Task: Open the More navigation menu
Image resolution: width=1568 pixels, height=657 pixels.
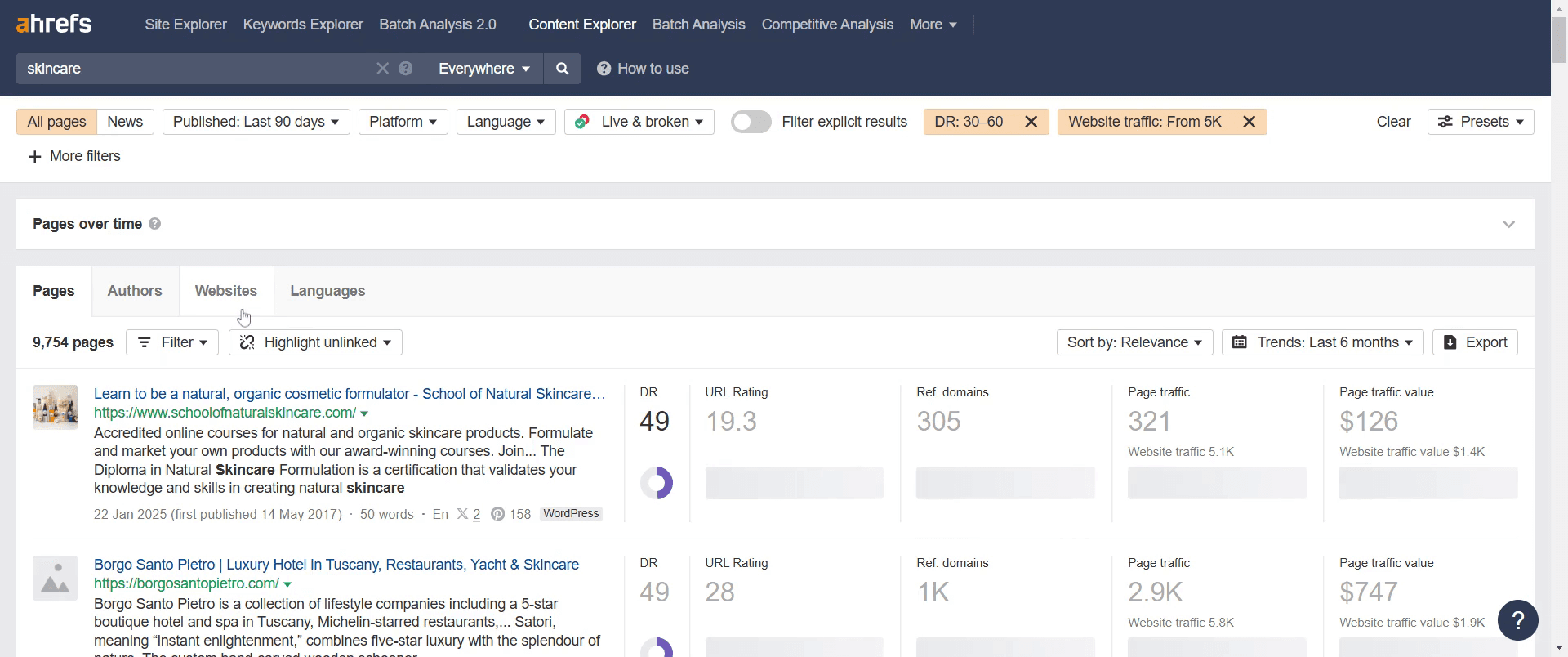Action: pyautogui.click(x=933, y=25)
